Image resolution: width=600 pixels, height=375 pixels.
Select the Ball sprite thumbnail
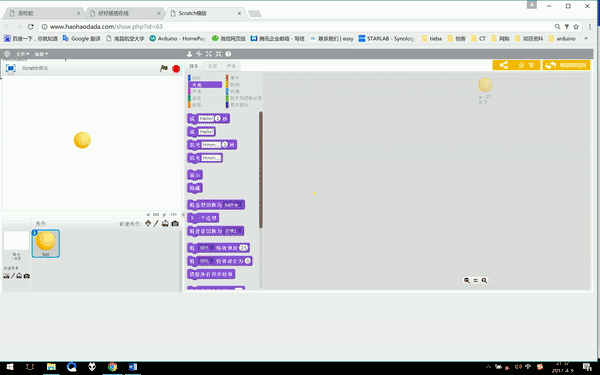[x=46, y=243]
